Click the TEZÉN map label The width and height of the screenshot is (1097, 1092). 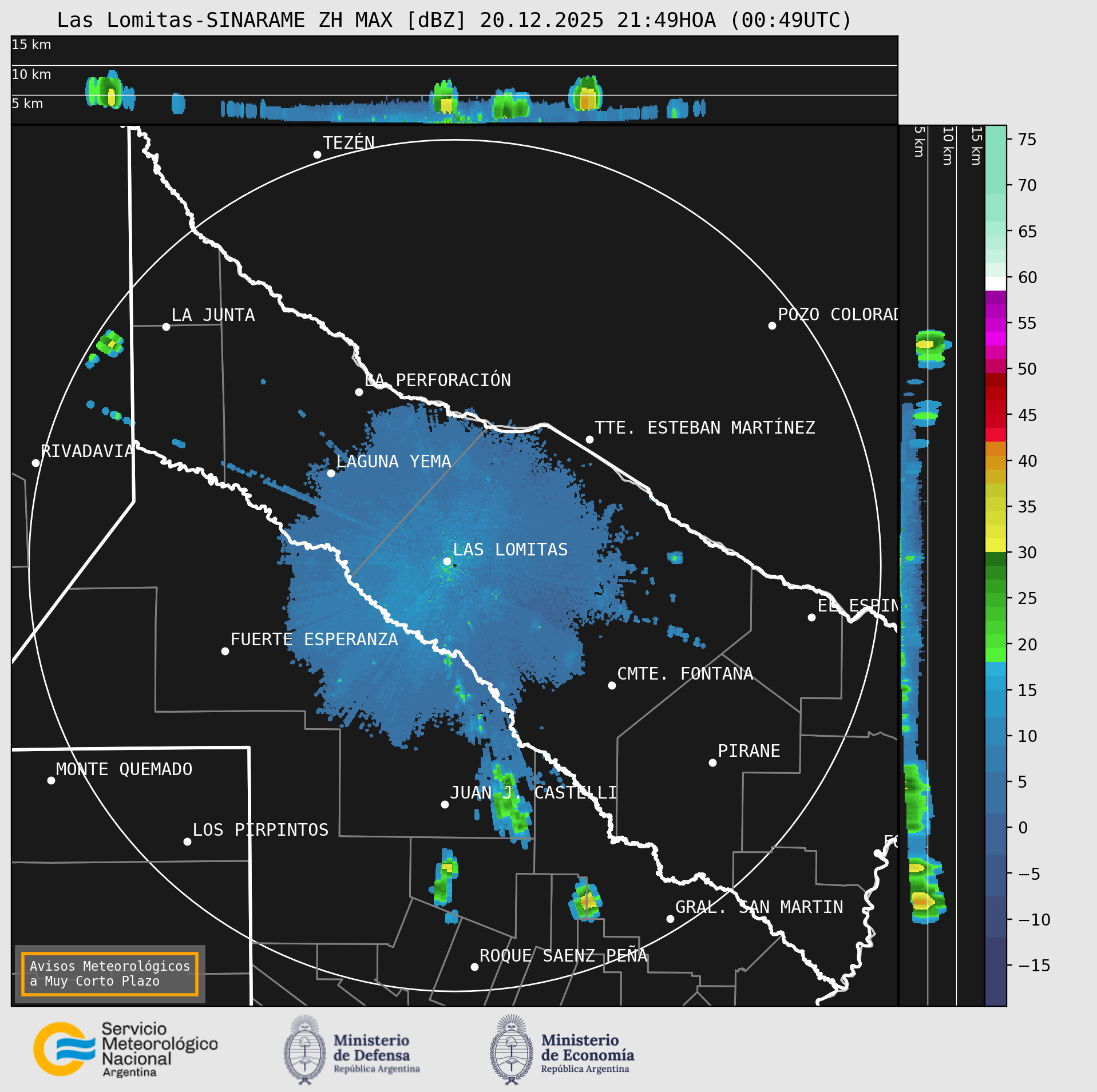click(348, 142)
